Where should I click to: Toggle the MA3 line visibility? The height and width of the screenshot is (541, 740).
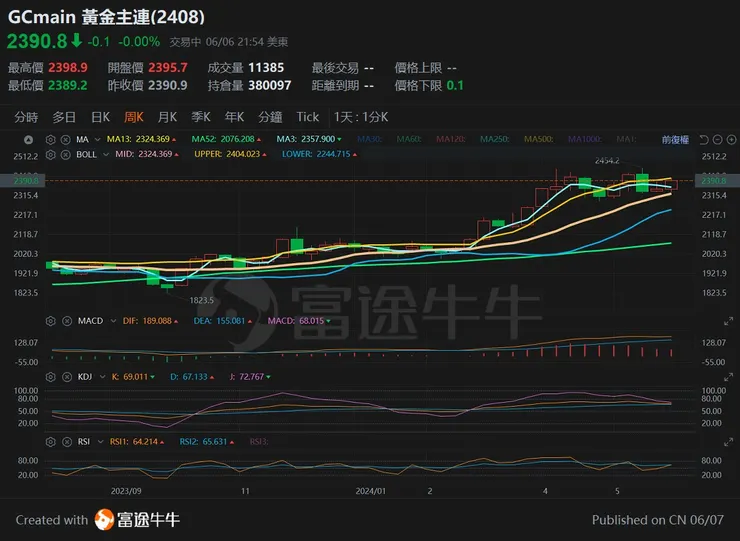309,139
